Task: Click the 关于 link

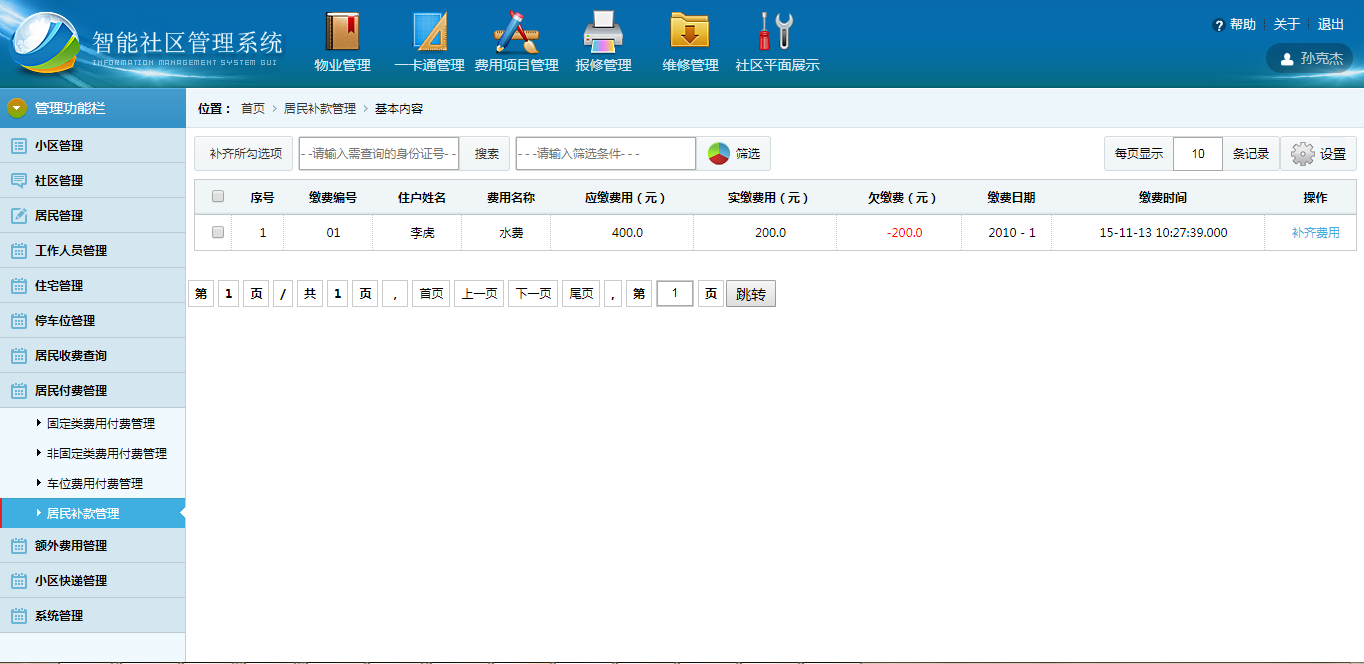Action: tap(1287, 25)
